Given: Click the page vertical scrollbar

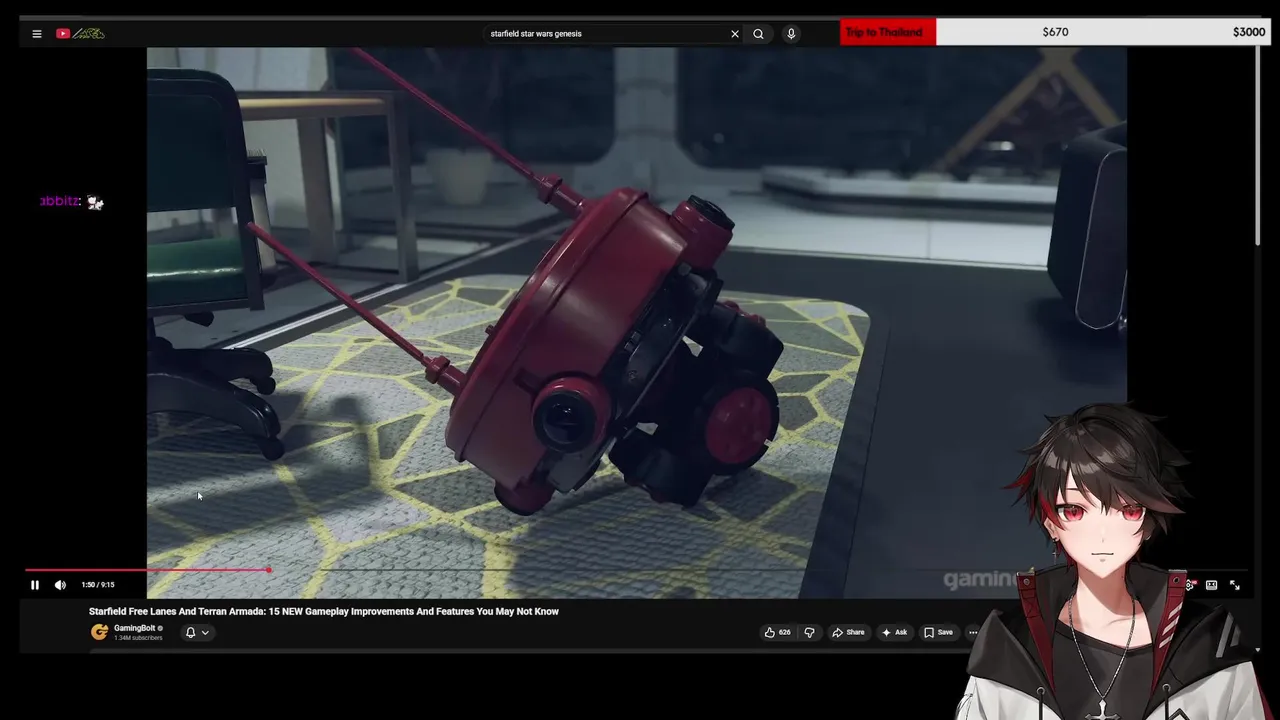Looking at the screenshot, I should point(1258,145).
